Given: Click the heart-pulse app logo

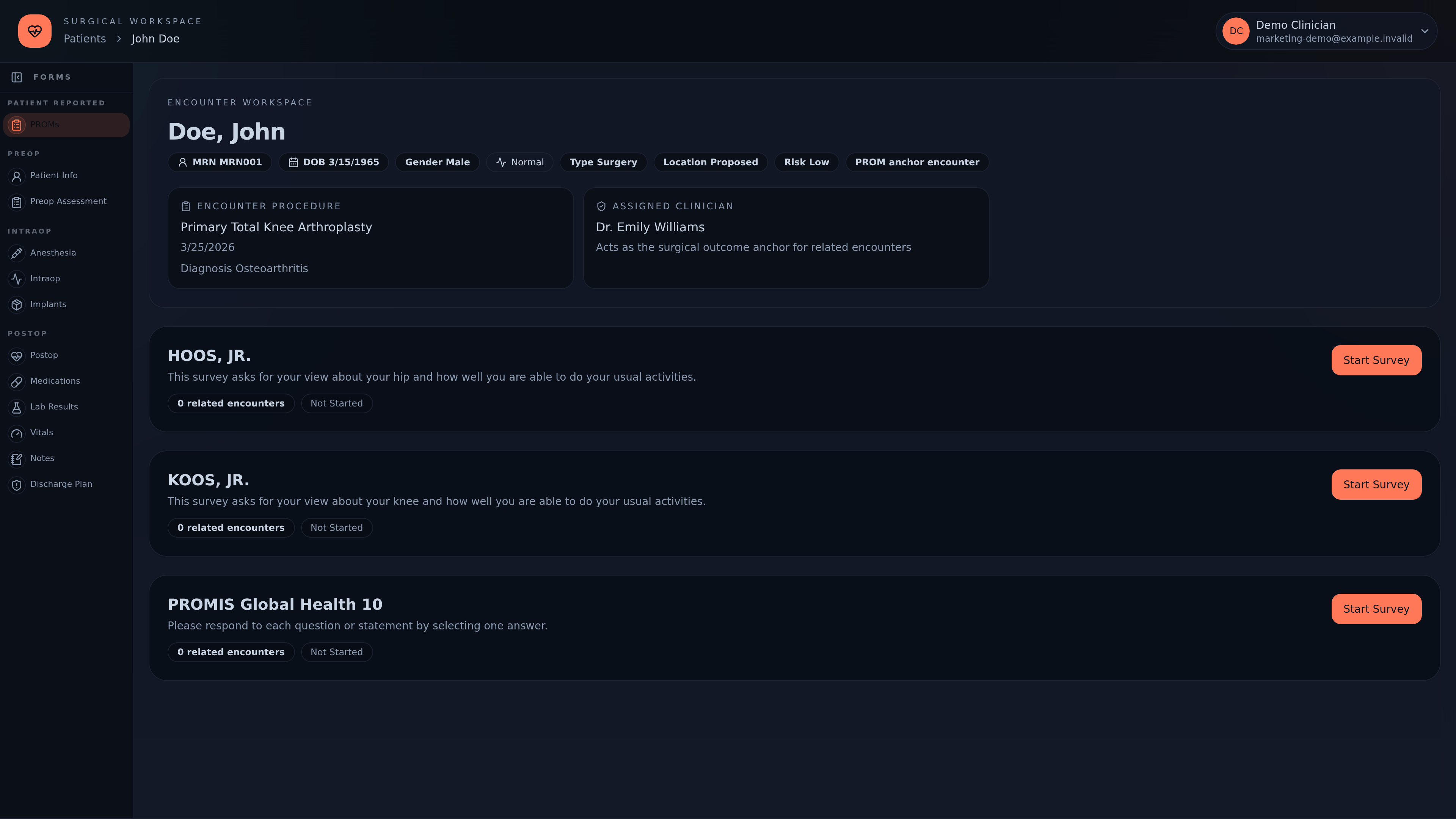Looking at the screenshot, I should 35,31.
